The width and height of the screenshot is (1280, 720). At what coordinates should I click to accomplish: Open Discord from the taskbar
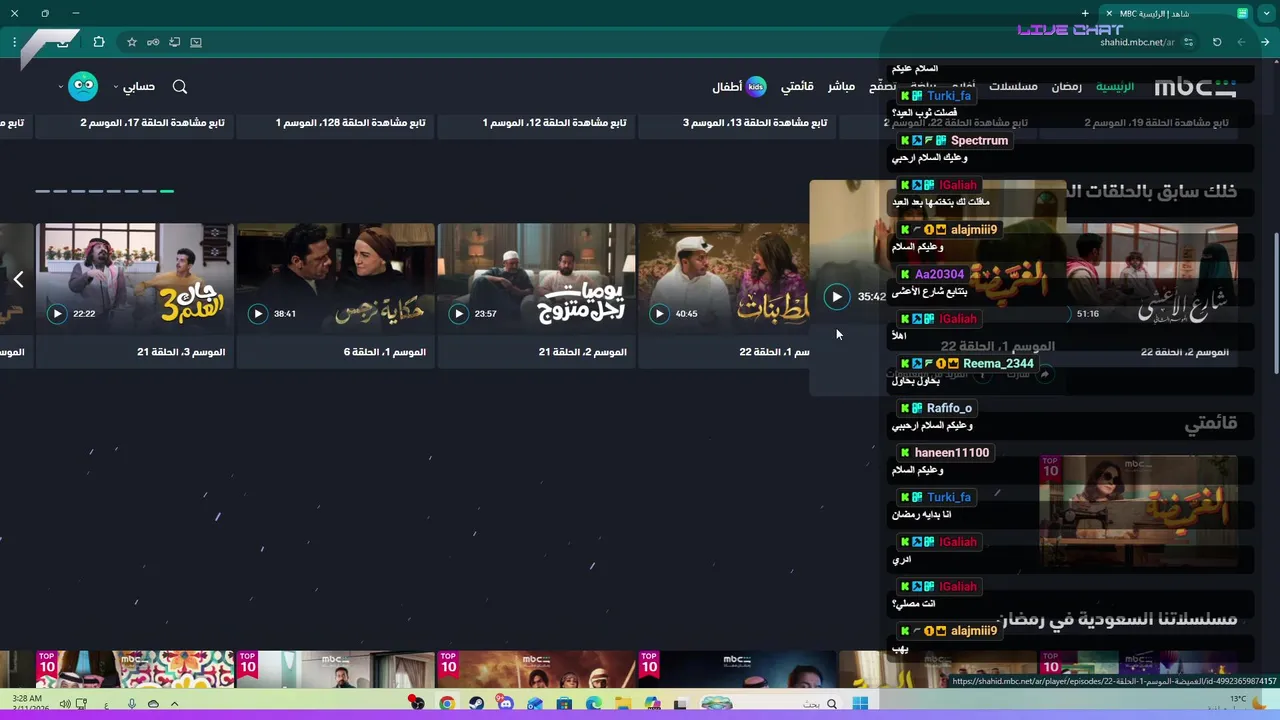click(505, 704)
